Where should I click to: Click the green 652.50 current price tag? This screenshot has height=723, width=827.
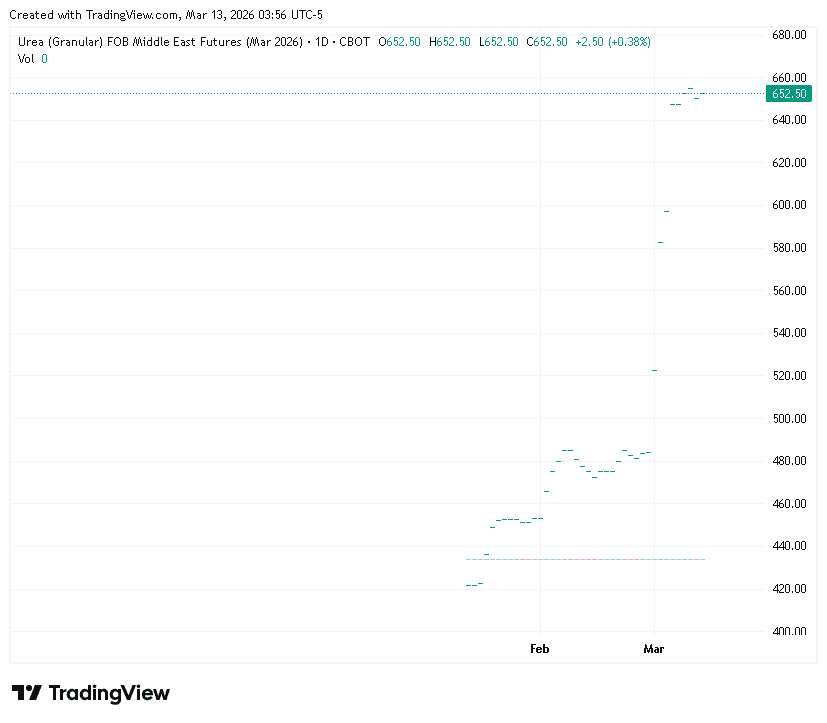point(789,93)
